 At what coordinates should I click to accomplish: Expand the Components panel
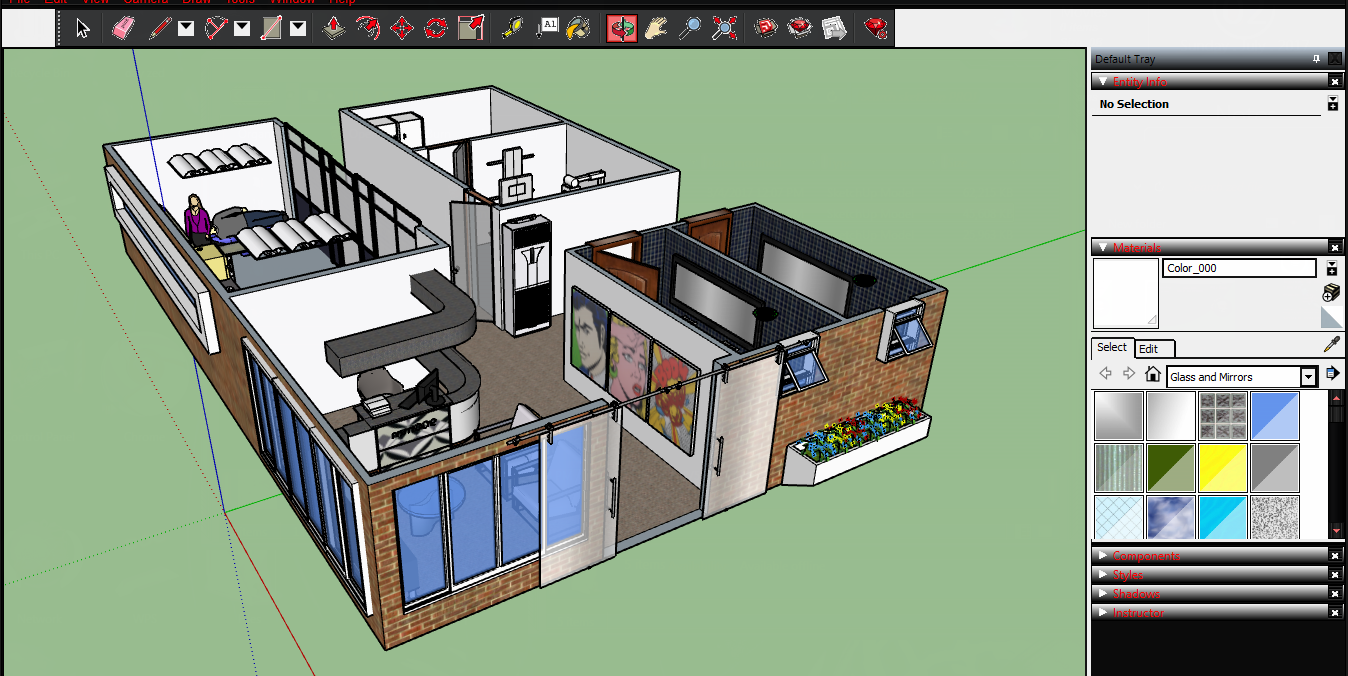coord(1102,555)
